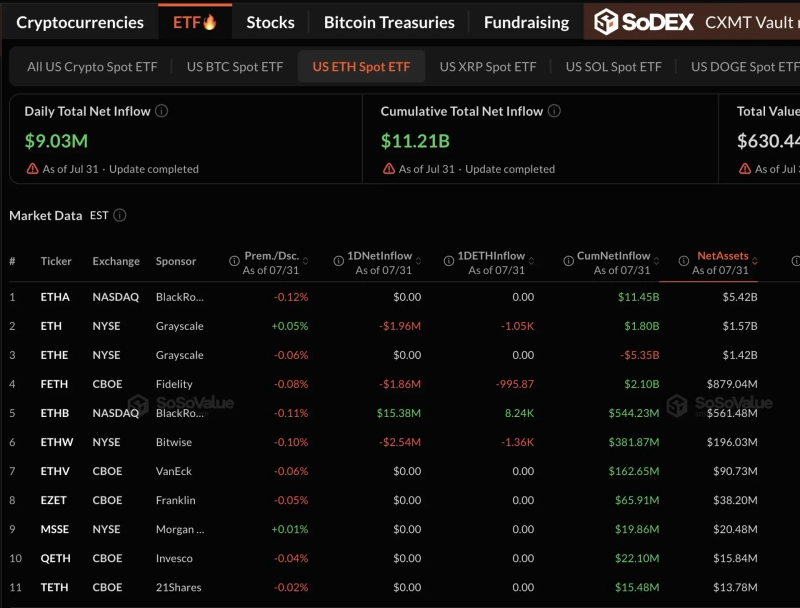
Task: Switch to Cryptocurrencies tab
Action: [x=80, y=22]
